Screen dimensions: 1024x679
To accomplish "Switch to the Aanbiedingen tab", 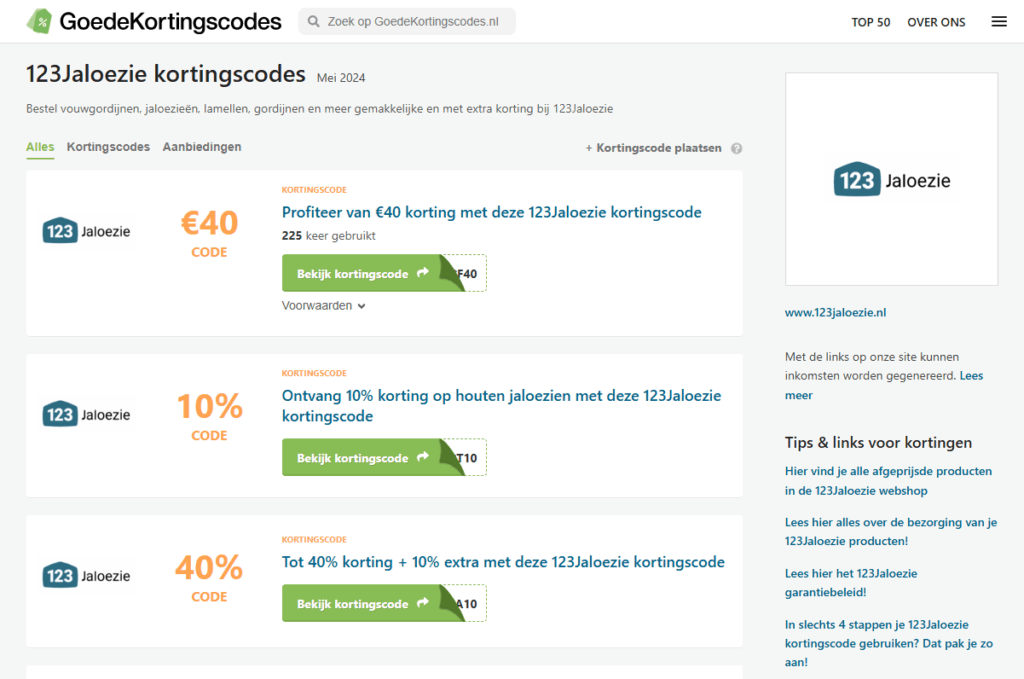I will 202,147.
